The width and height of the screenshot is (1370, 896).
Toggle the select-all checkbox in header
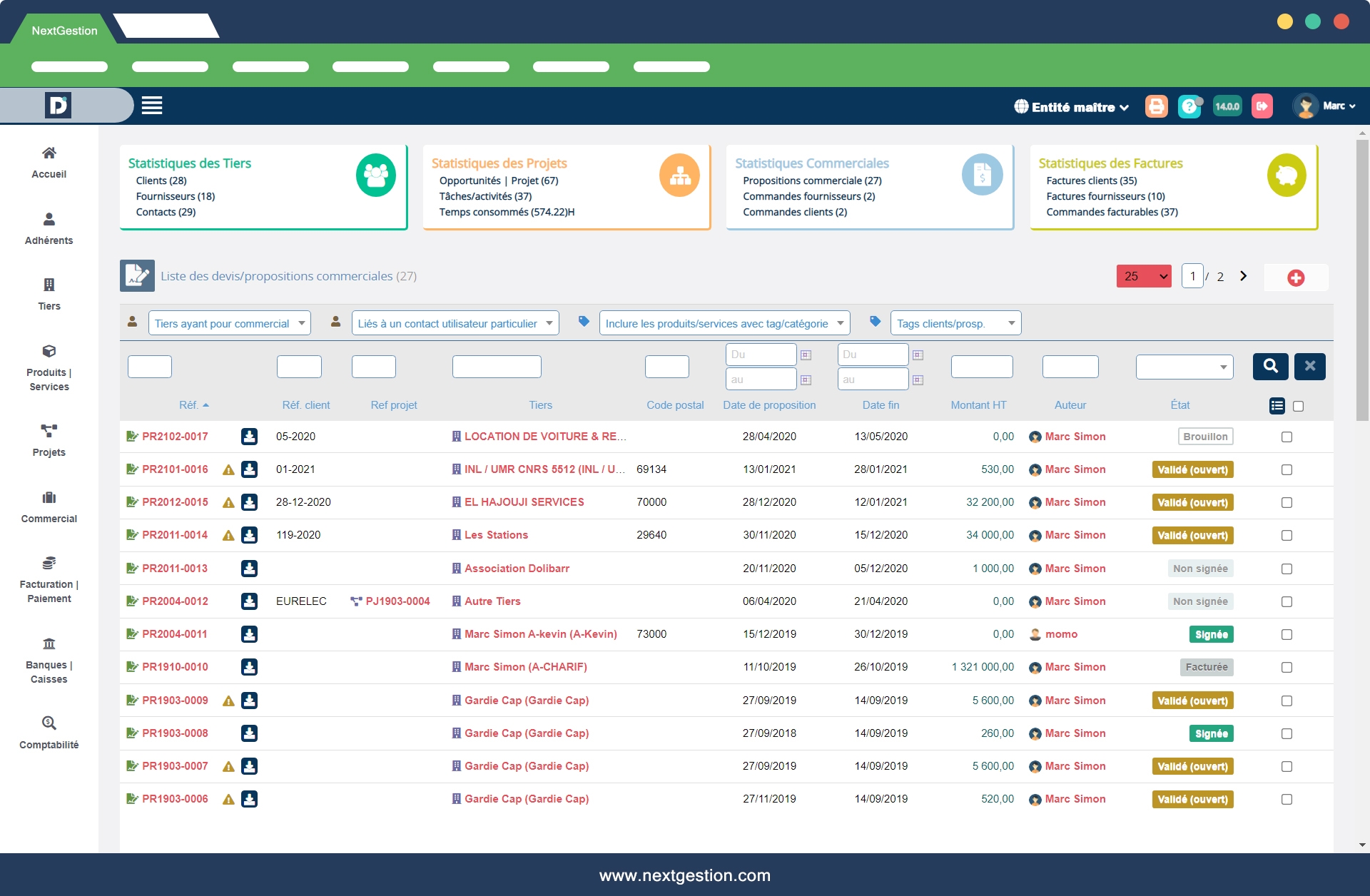(x=1298, y=406)
